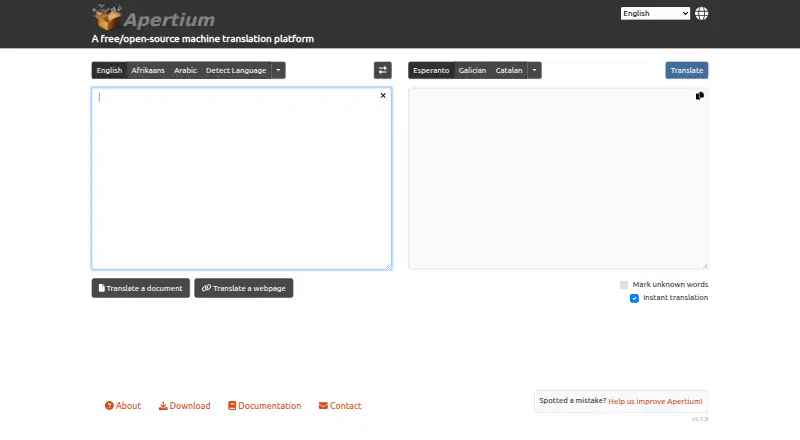The width and height of the screenshot is (800, 440).
Task: Click the Apertium title text
Action: pyautogui.click(x=169, y=19)
